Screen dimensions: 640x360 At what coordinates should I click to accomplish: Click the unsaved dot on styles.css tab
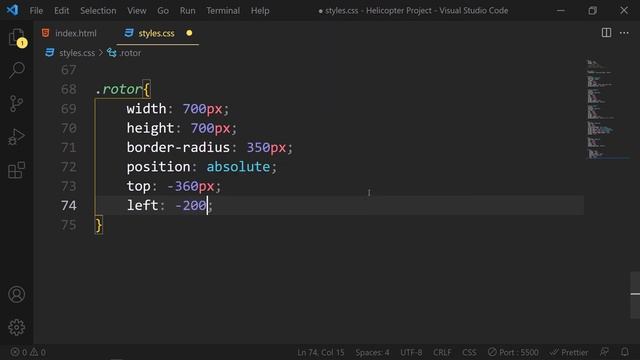click(x=189, y=33)
